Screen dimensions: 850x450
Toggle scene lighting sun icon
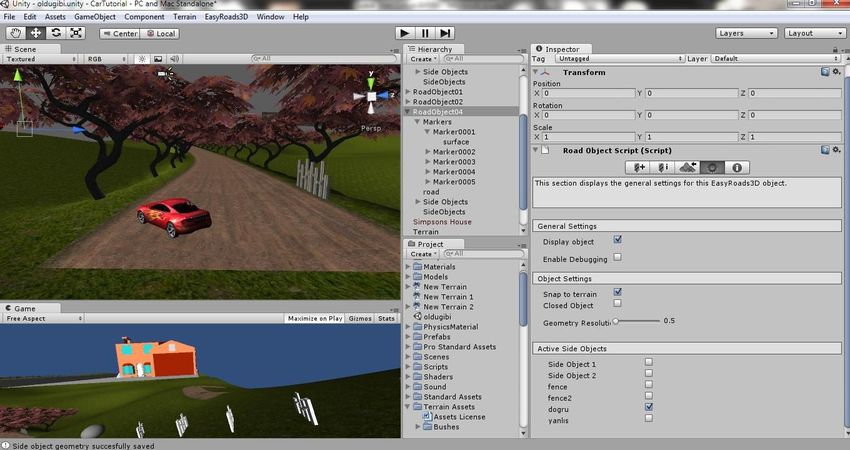[142, 59]
